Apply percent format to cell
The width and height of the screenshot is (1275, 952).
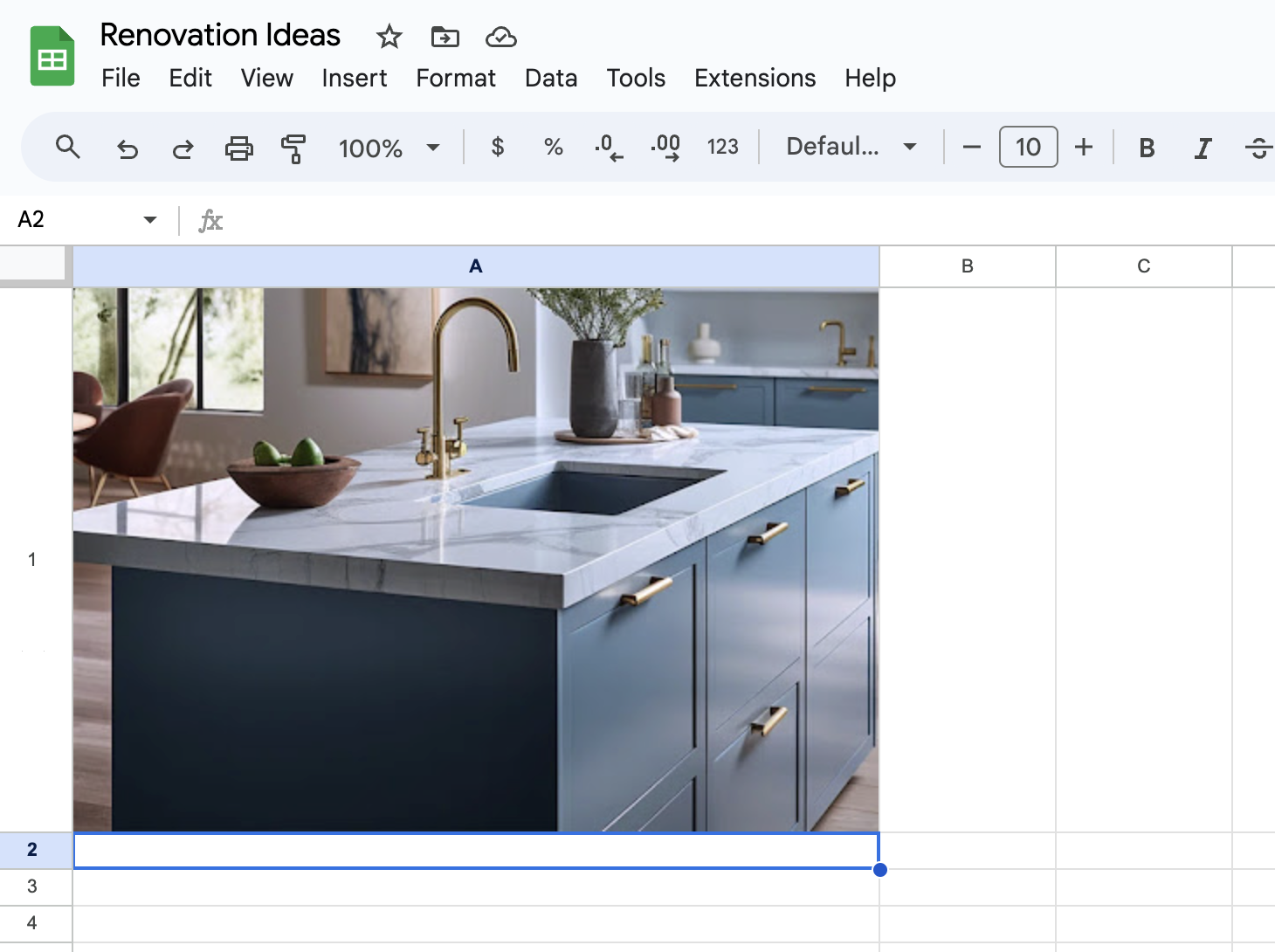[x=553, y=147]
